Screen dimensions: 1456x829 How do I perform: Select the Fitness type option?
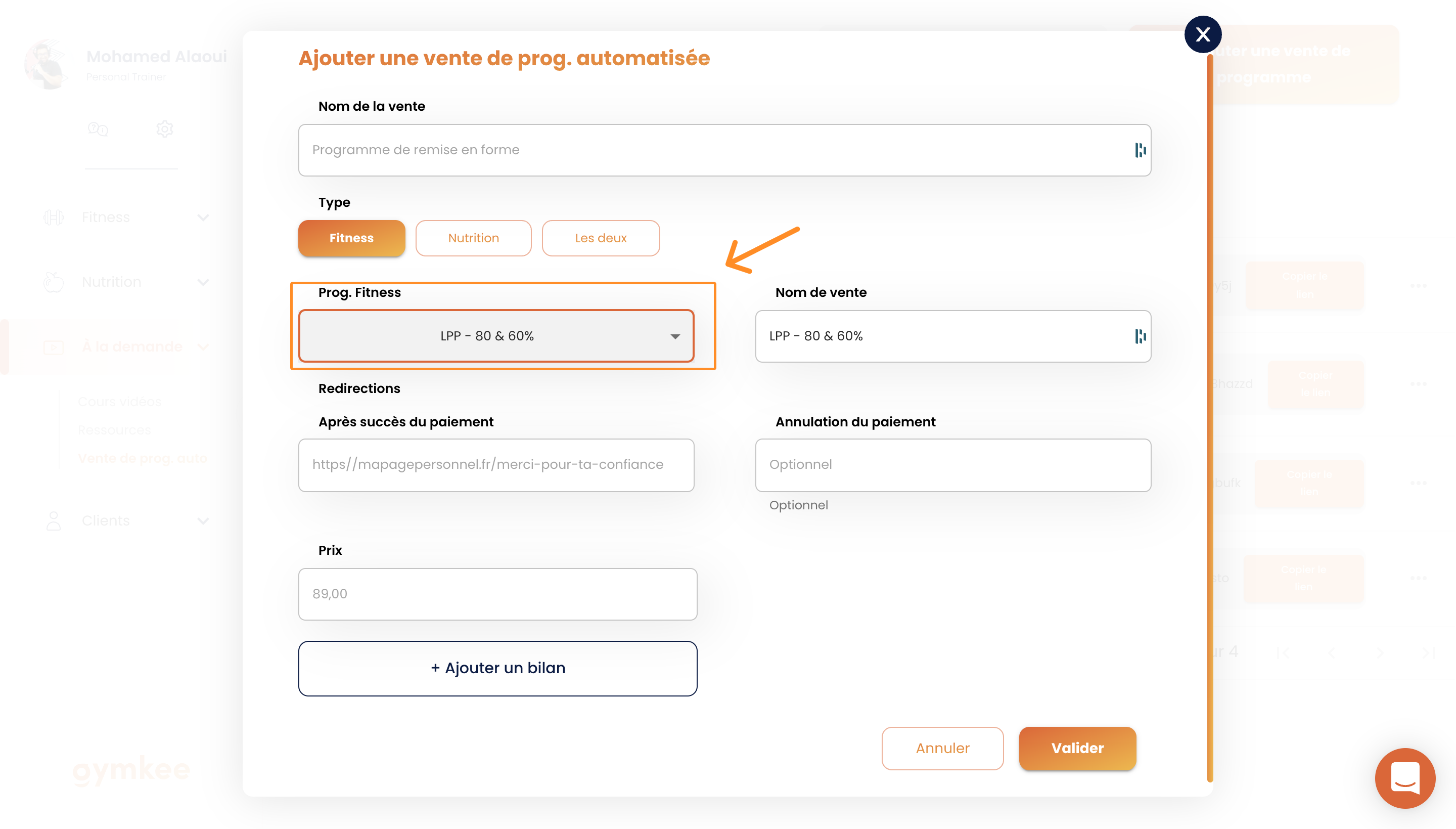coord(352,238)
